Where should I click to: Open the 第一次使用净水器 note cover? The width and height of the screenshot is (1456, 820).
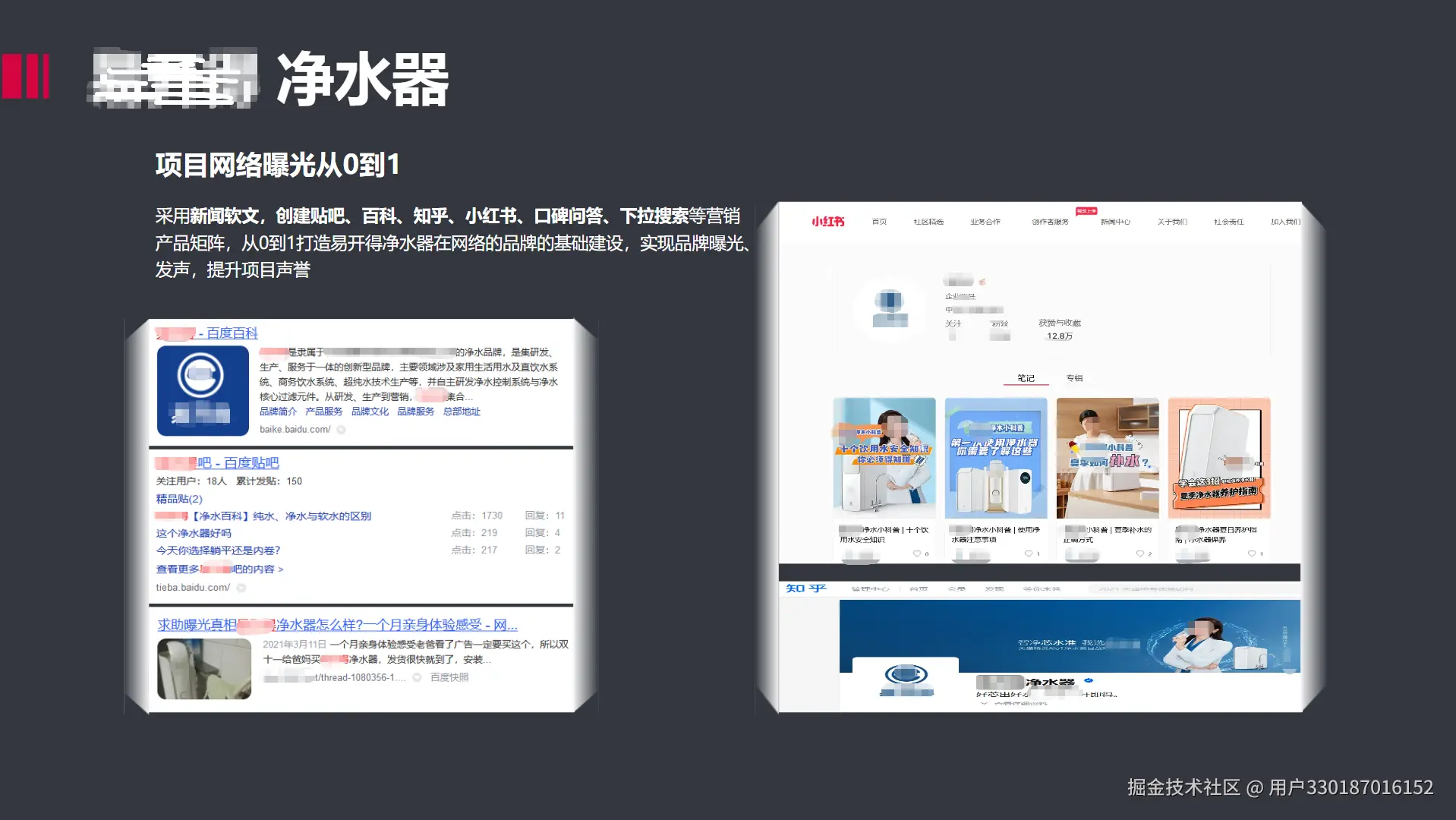coord(996,459)
